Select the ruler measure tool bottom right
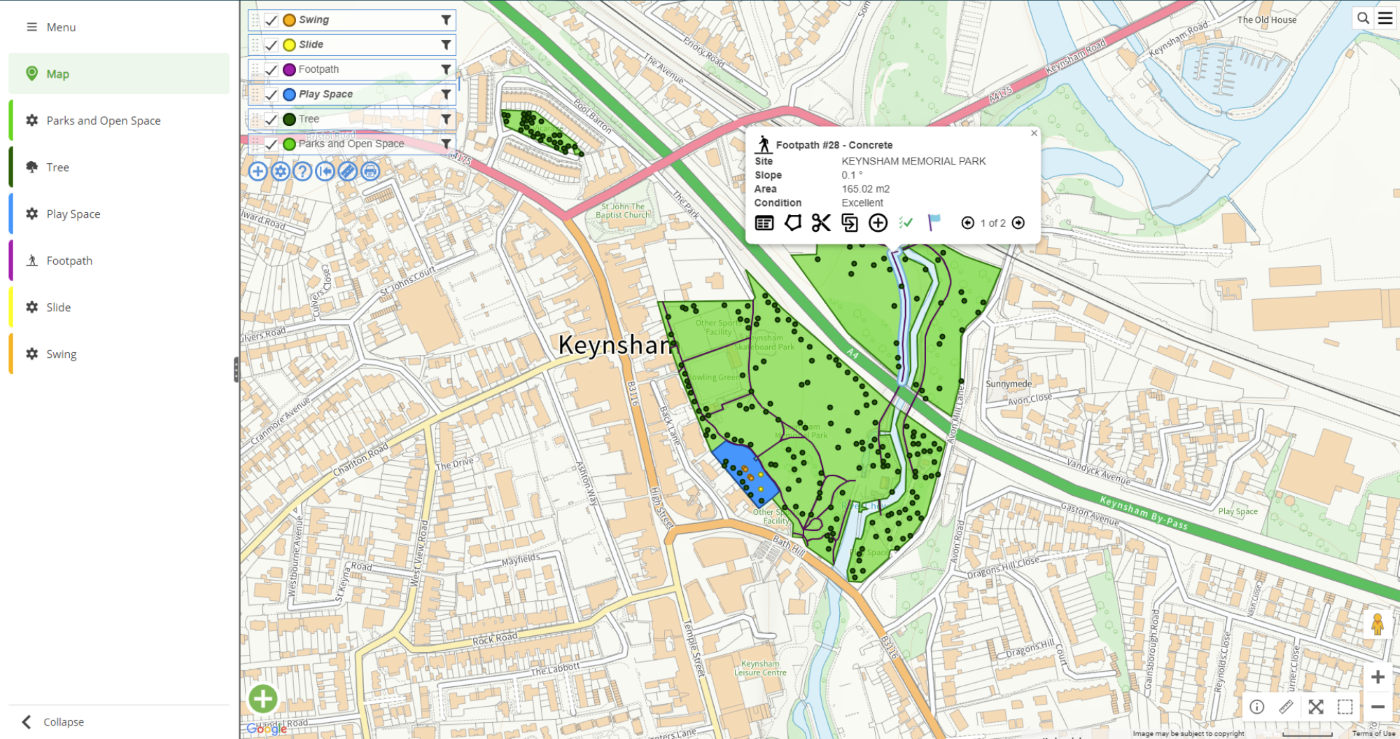 [1286, 707]
